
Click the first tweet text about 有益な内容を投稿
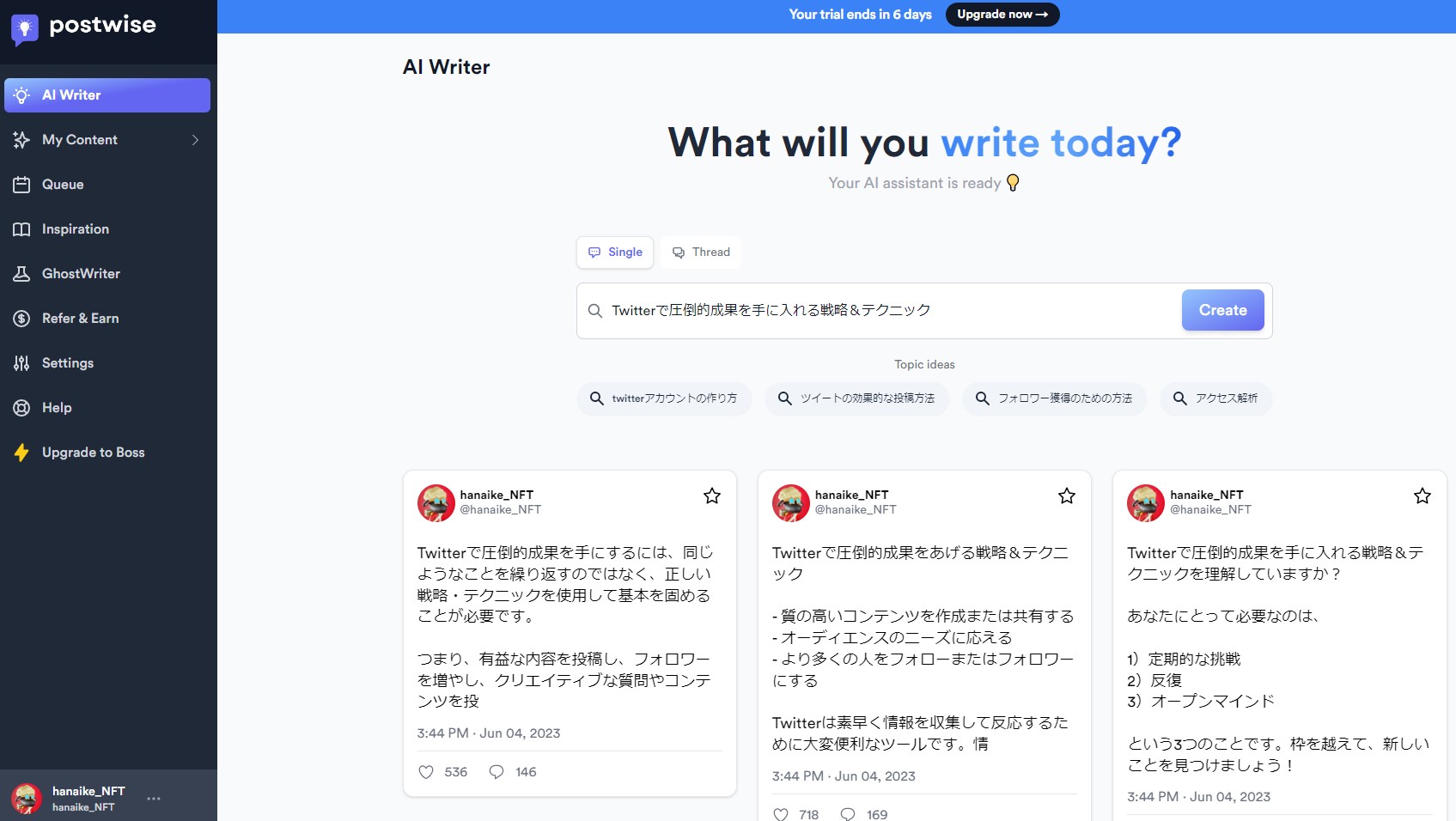click(567, 627)
